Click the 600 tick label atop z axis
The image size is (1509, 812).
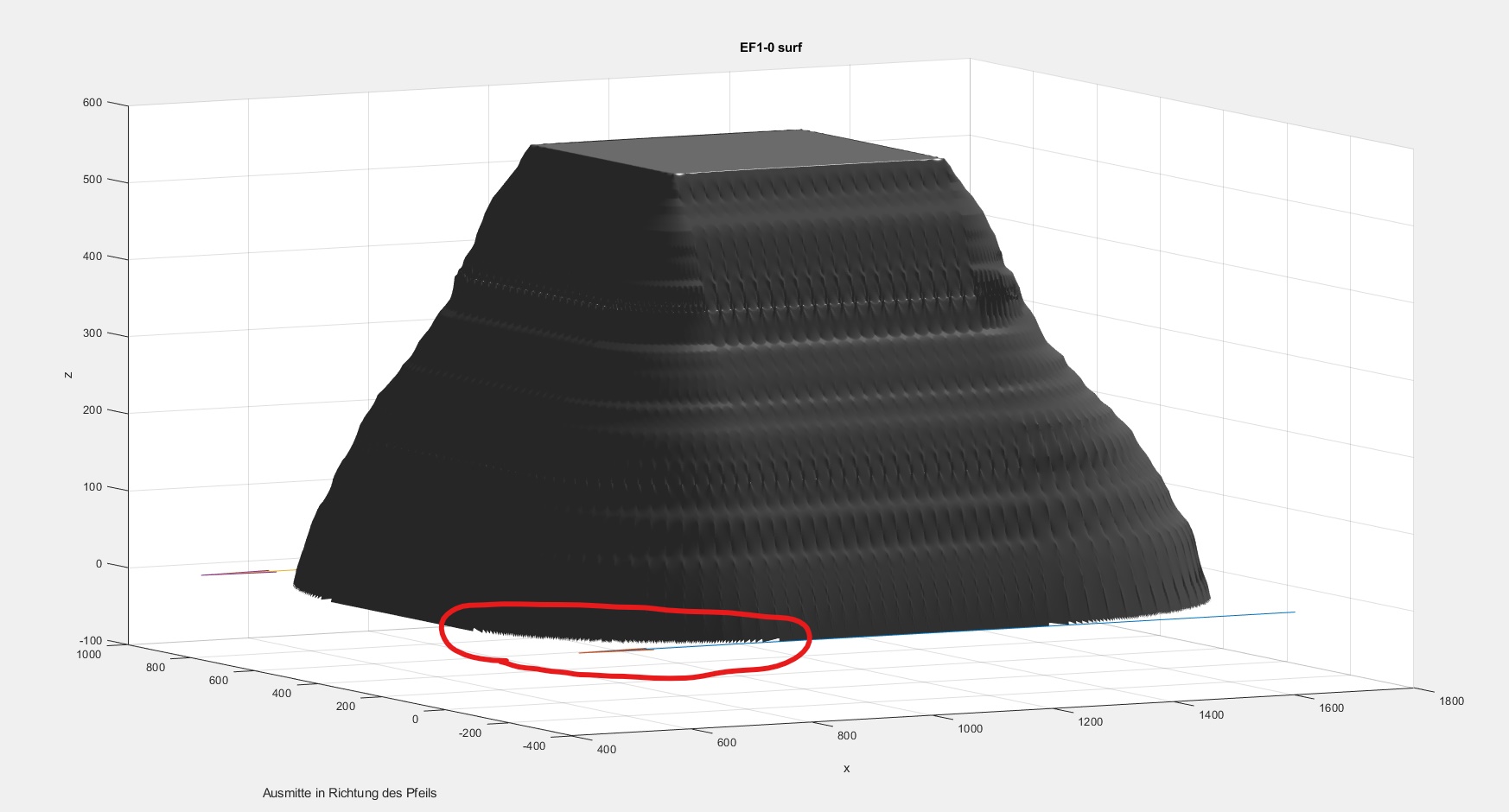tap(92, 103)
